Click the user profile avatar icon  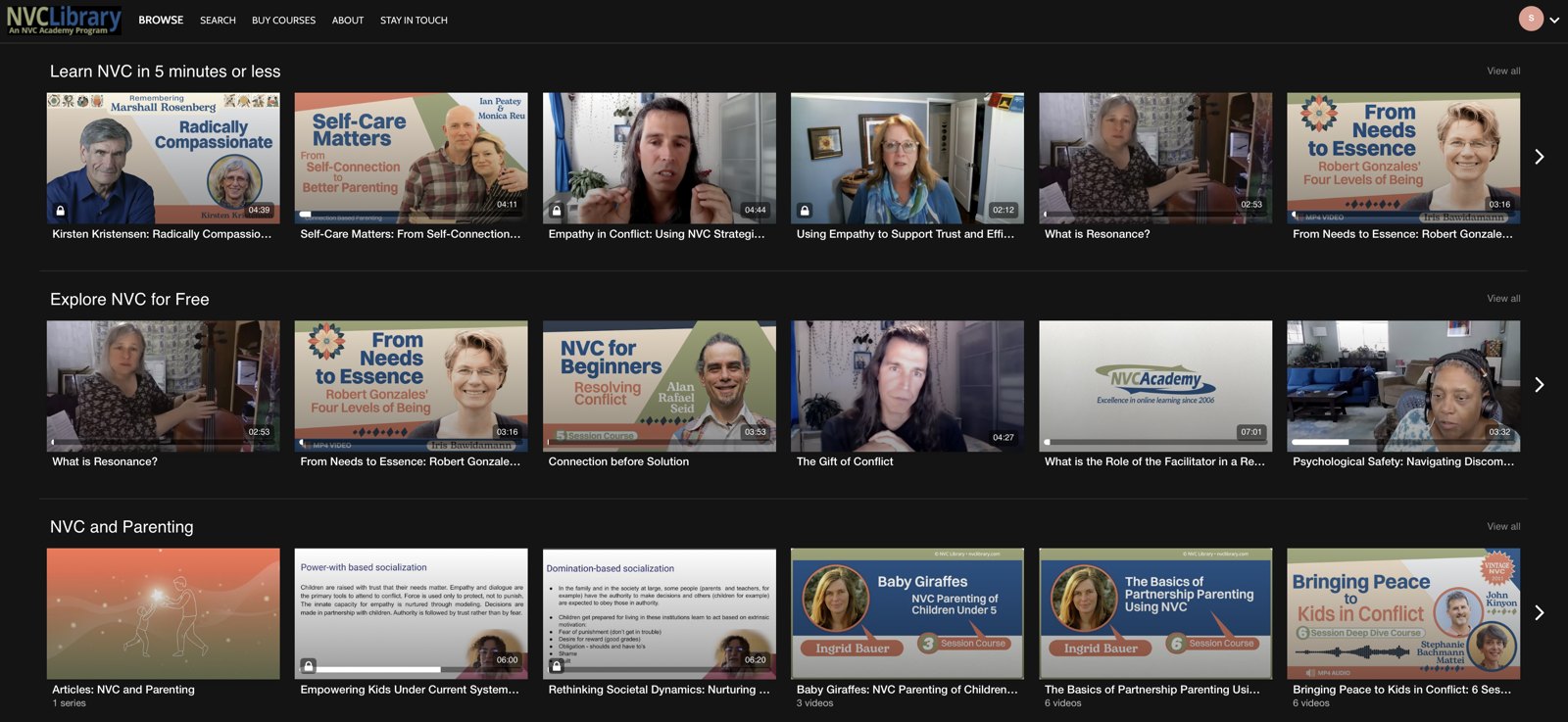1531,19
